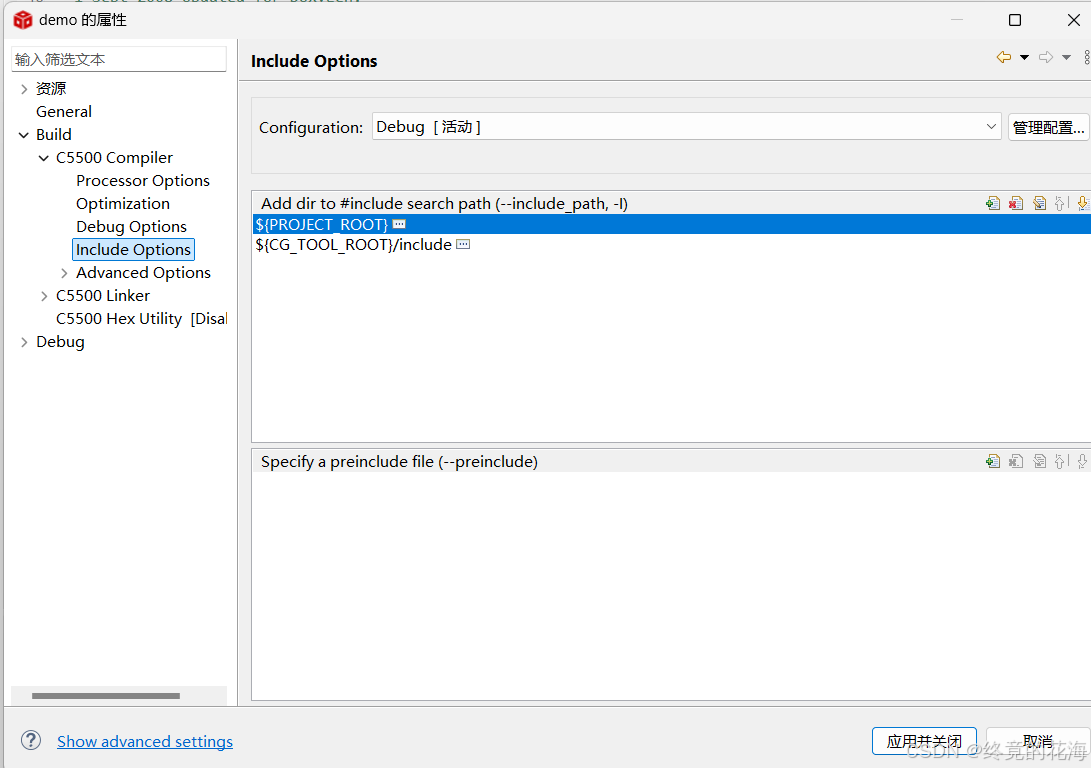Click browse ellipsis next to ${CG_TOOL_ROOT}/include
The height and width of the screenshot is (768, 1091).
pyautogui.click(x=463, y=244)
